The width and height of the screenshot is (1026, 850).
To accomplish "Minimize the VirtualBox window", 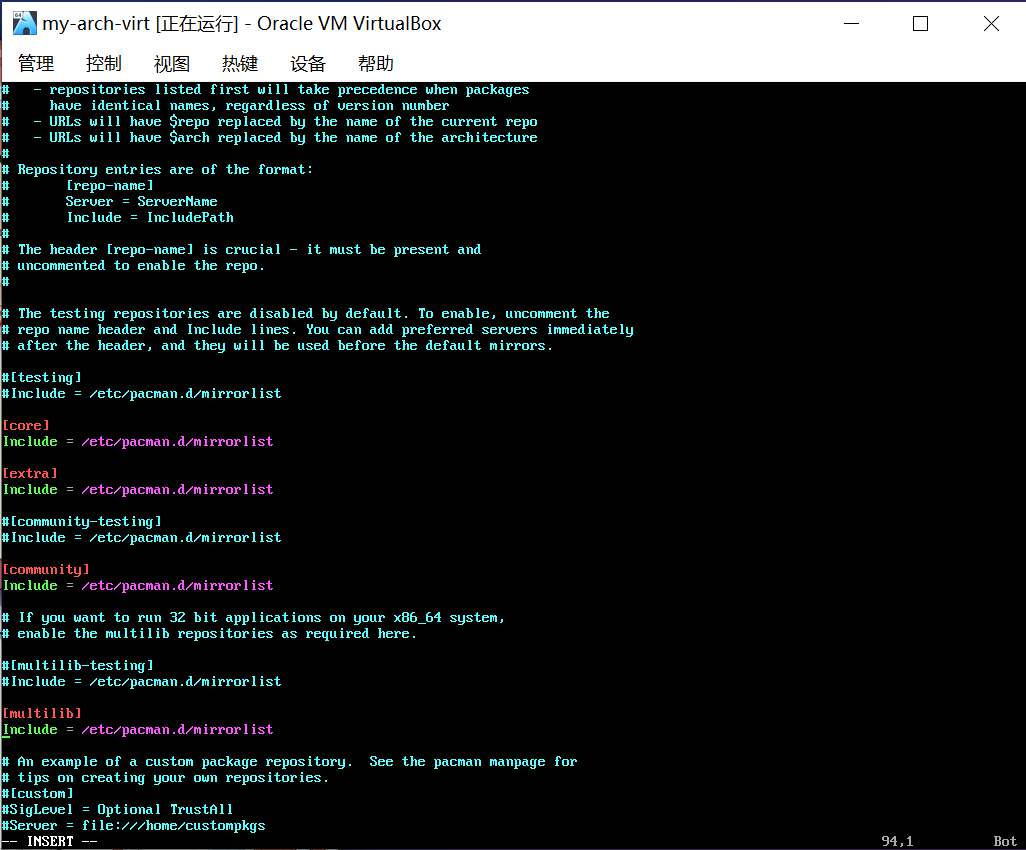I will point(850,23).
